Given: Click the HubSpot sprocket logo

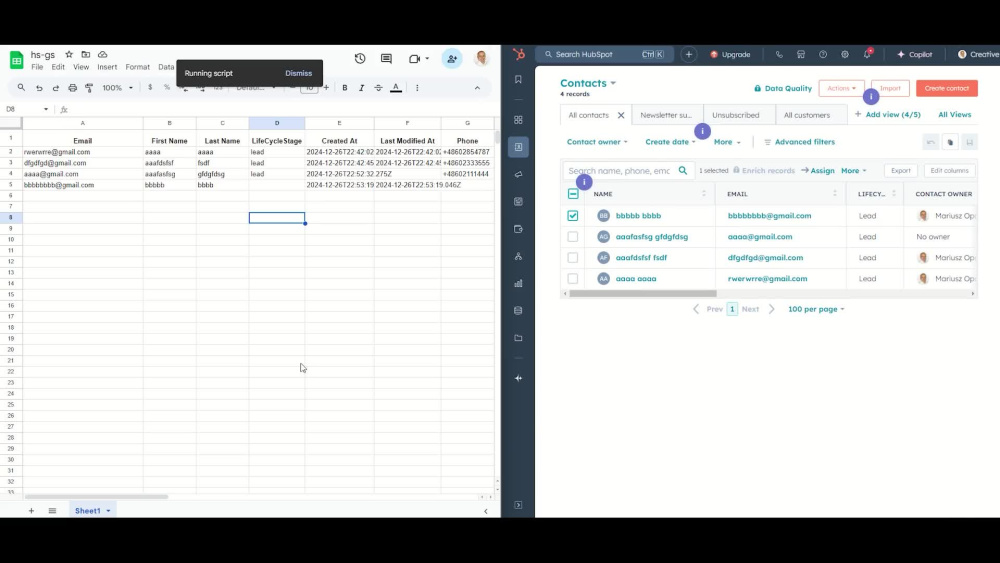Looking at the screenshot, I should coord(518,55).
